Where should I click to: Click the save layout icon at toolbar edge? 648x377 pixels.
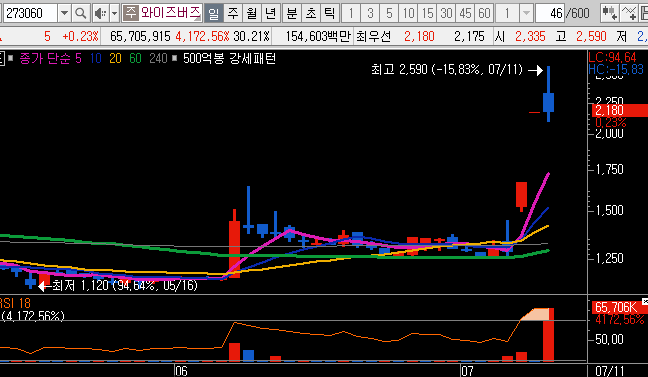[x=644, y=13]
